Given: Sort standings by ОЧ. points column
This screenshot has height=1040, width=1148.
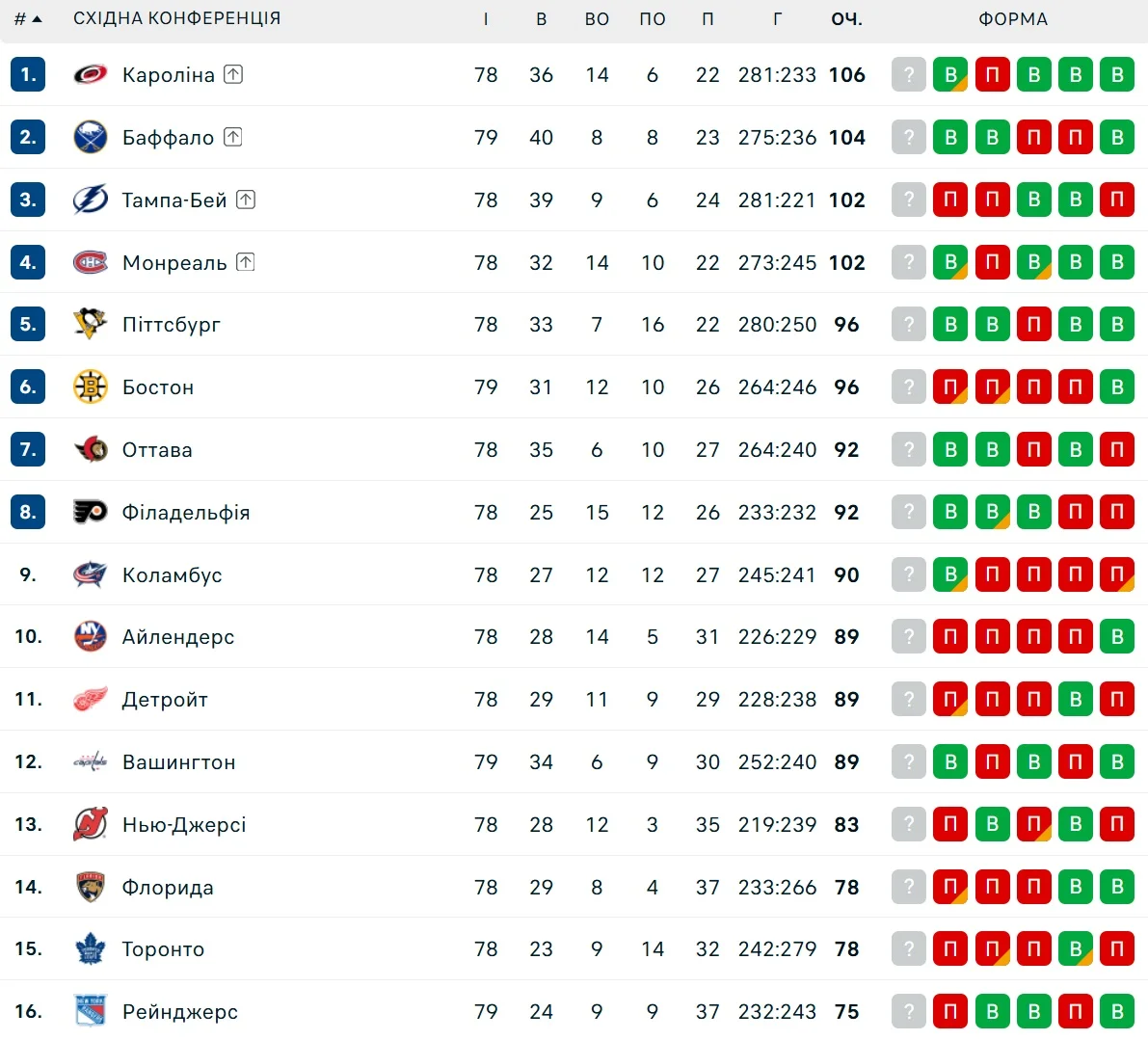Looking at the screenshot, I should coord(846,19).
